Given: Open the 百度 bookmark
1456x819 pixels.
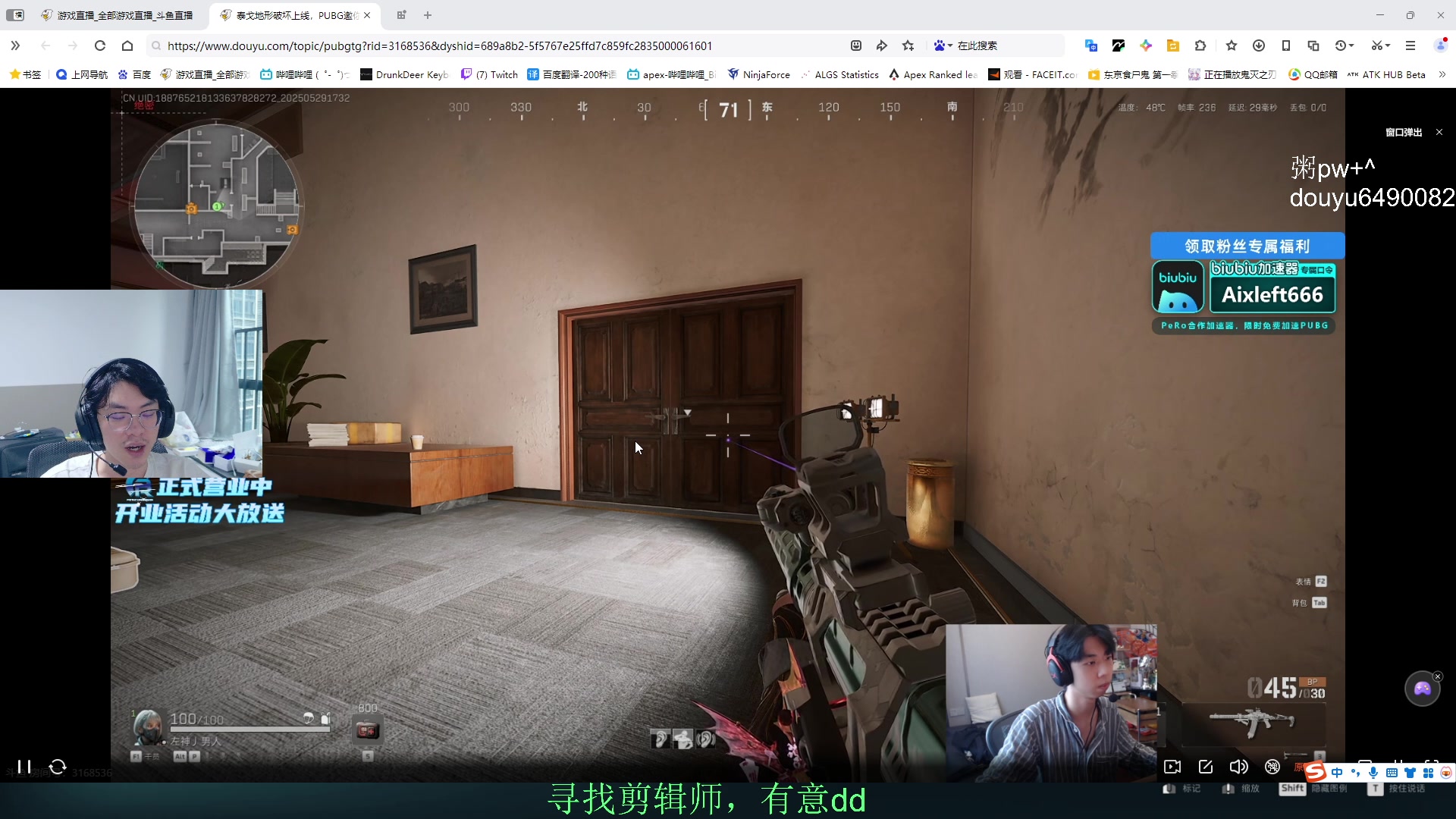Looking at the screenshot, I should click(x=134, y=74).
